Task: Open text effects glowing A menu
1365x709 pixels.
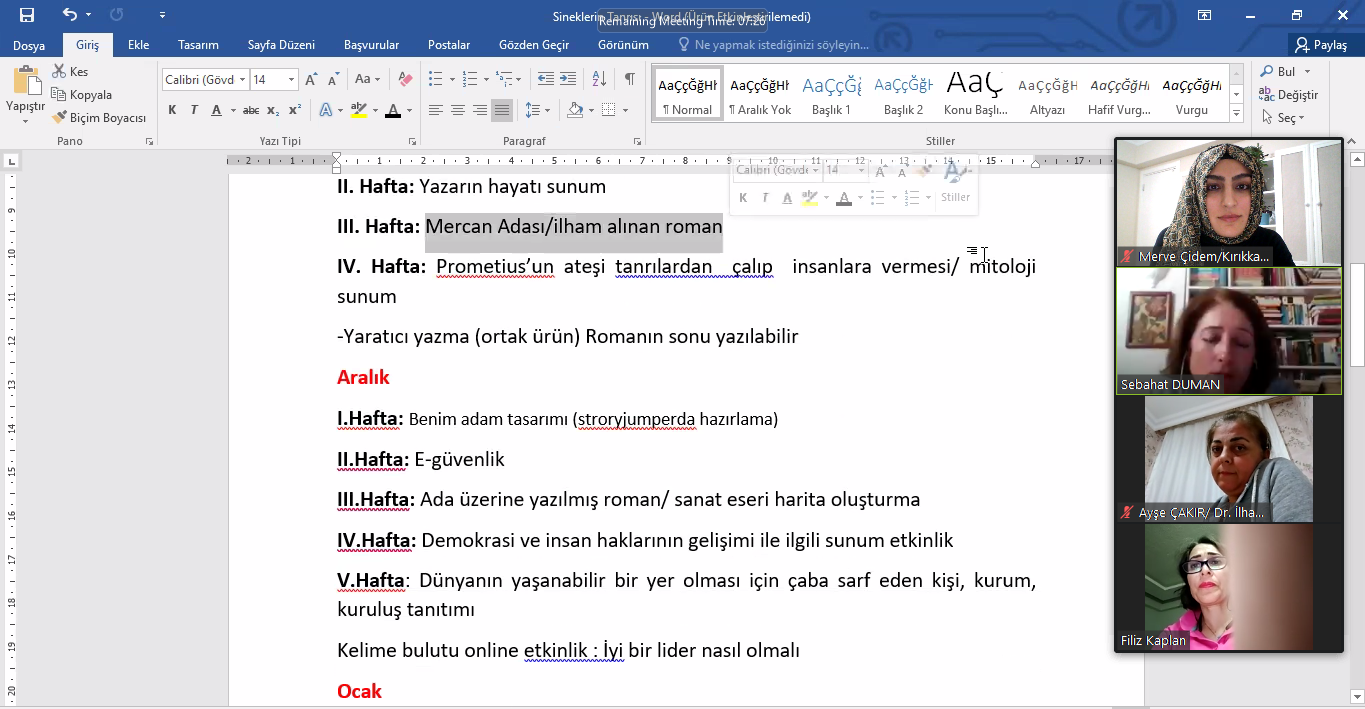Action: (325, 110)
